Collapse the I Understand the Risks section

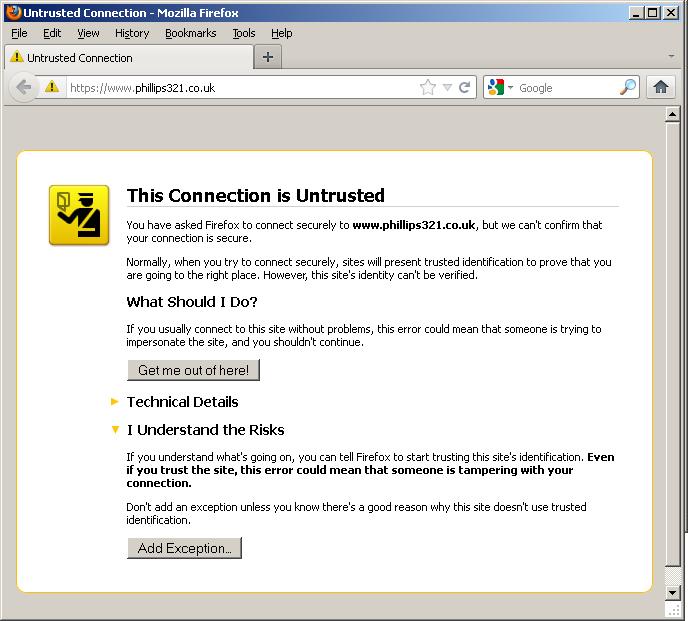[x=197, y=430]
